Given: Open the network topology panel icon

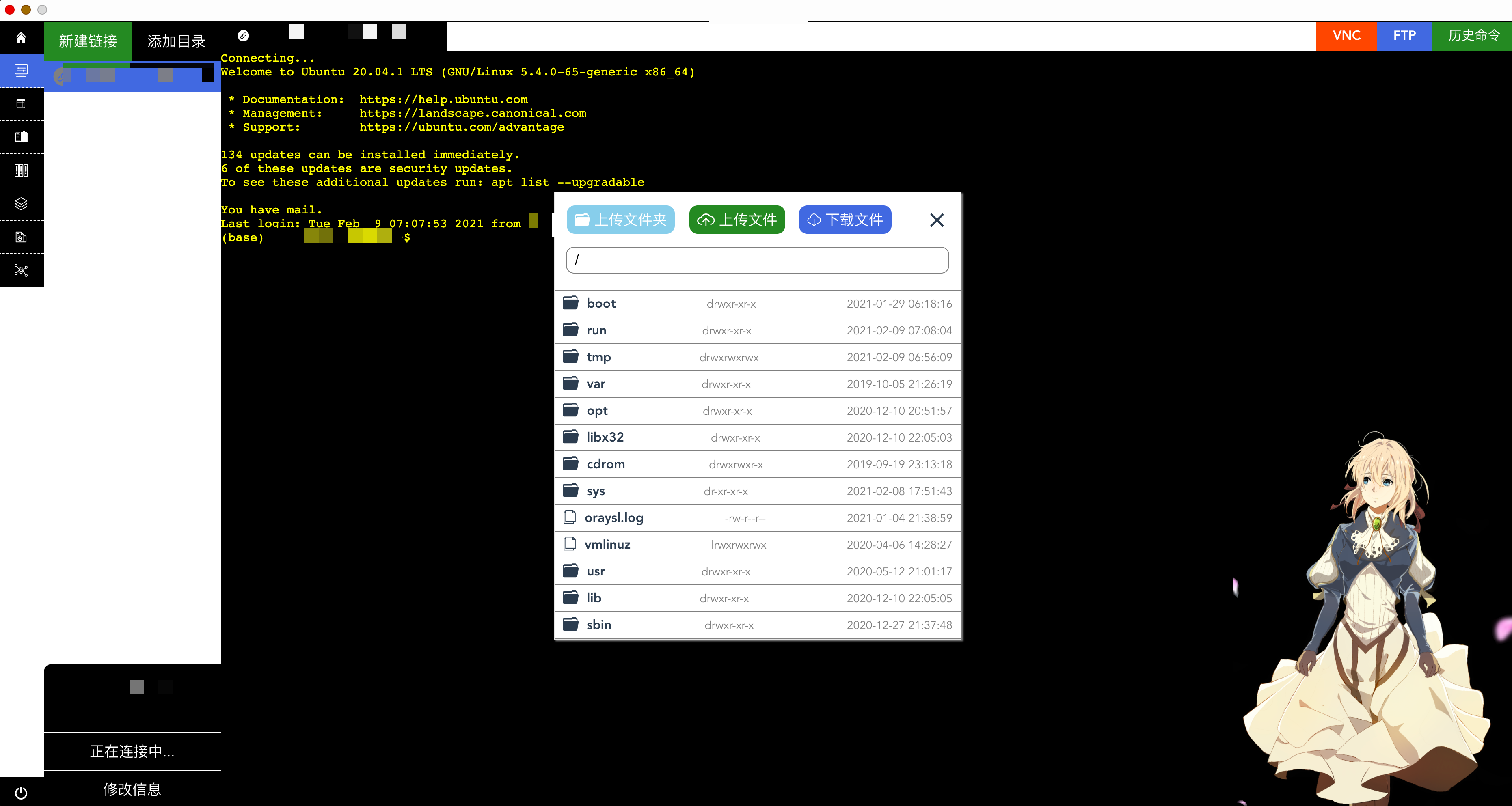Looking at the screenshot, I should [21, 270].
